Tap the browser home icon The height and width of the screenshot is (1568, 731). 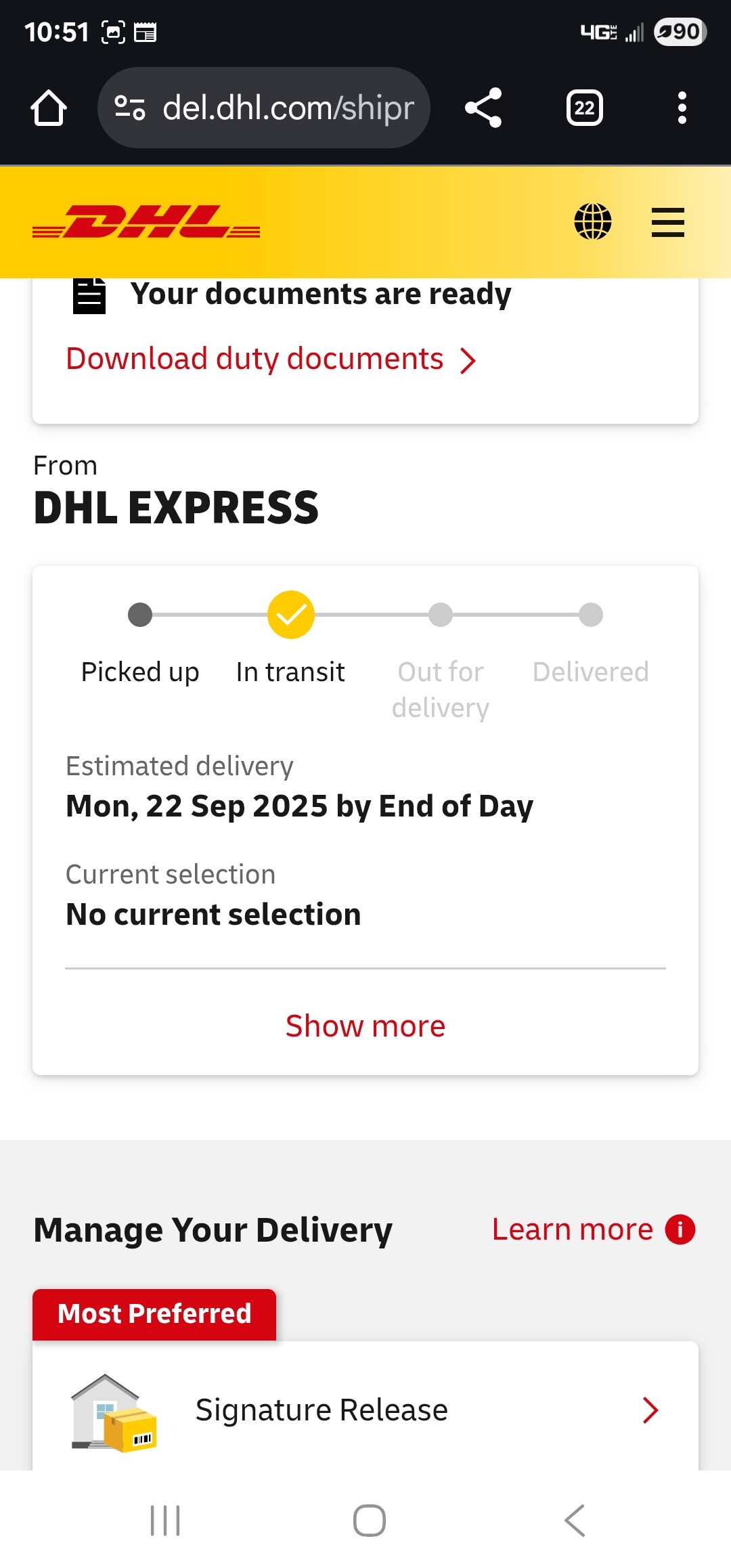click(49, 108)
